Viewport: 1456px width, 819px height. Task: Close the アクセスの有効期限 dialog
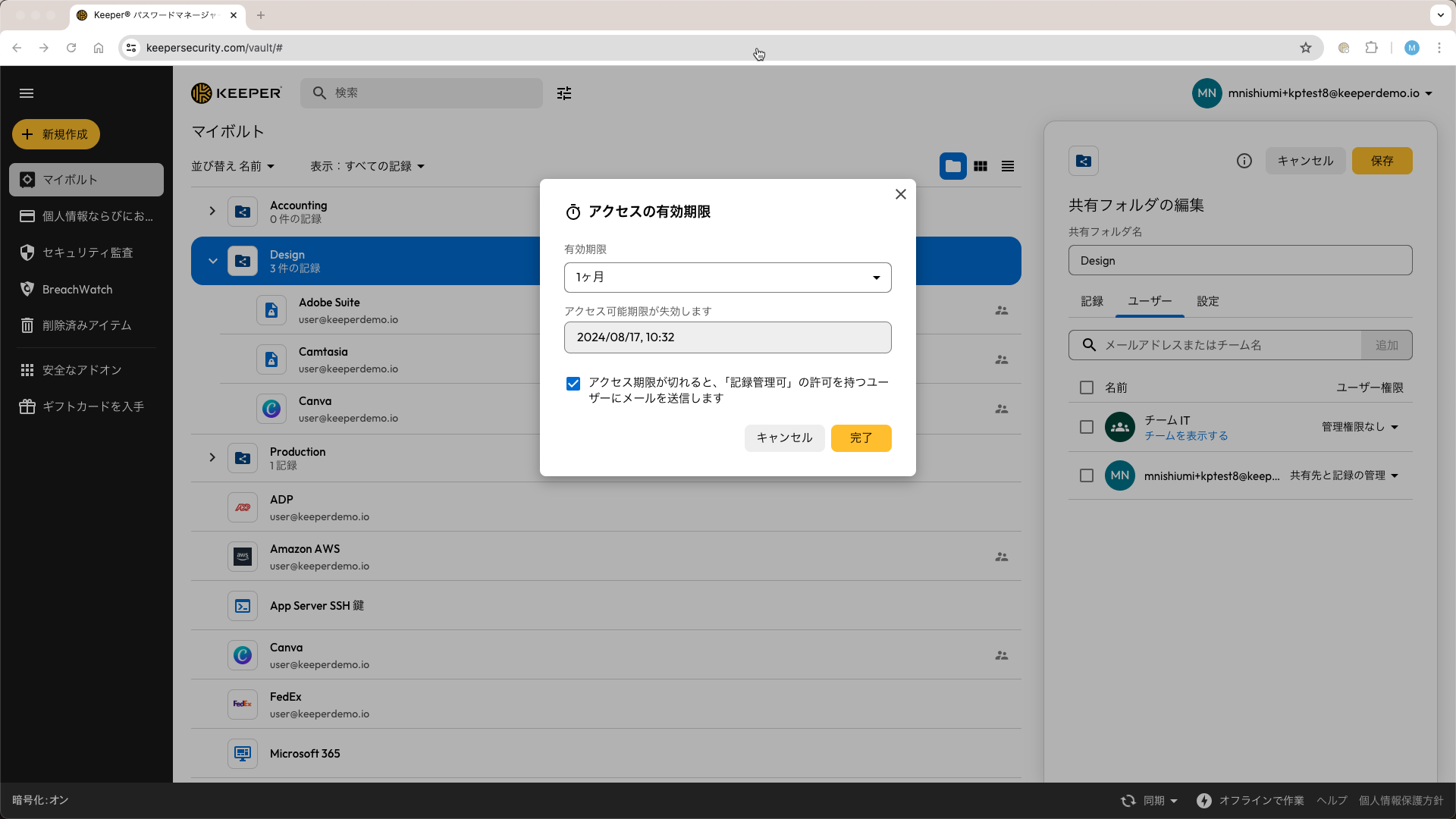[901, 194]
